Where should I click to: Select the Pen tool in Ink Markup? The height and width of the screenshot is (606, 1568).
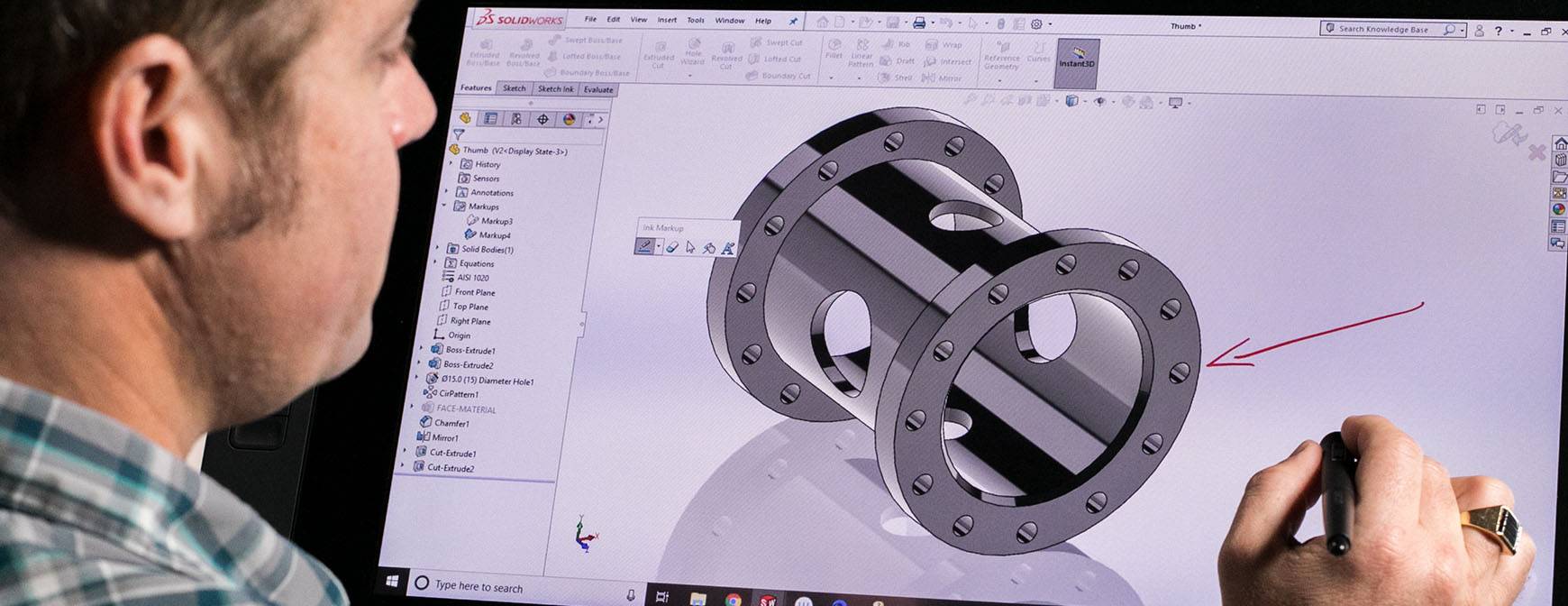point(644,246)
